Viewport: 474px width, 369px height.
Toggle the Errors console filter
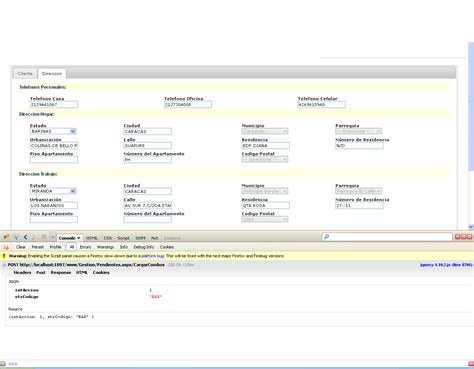85,247
